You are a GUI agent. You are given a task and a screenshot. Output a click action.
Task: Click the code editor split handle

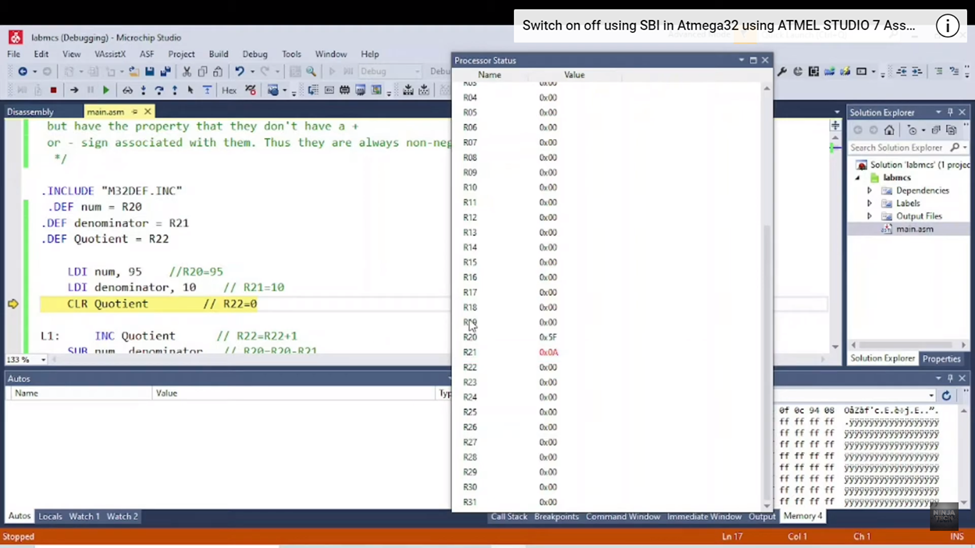835,126
